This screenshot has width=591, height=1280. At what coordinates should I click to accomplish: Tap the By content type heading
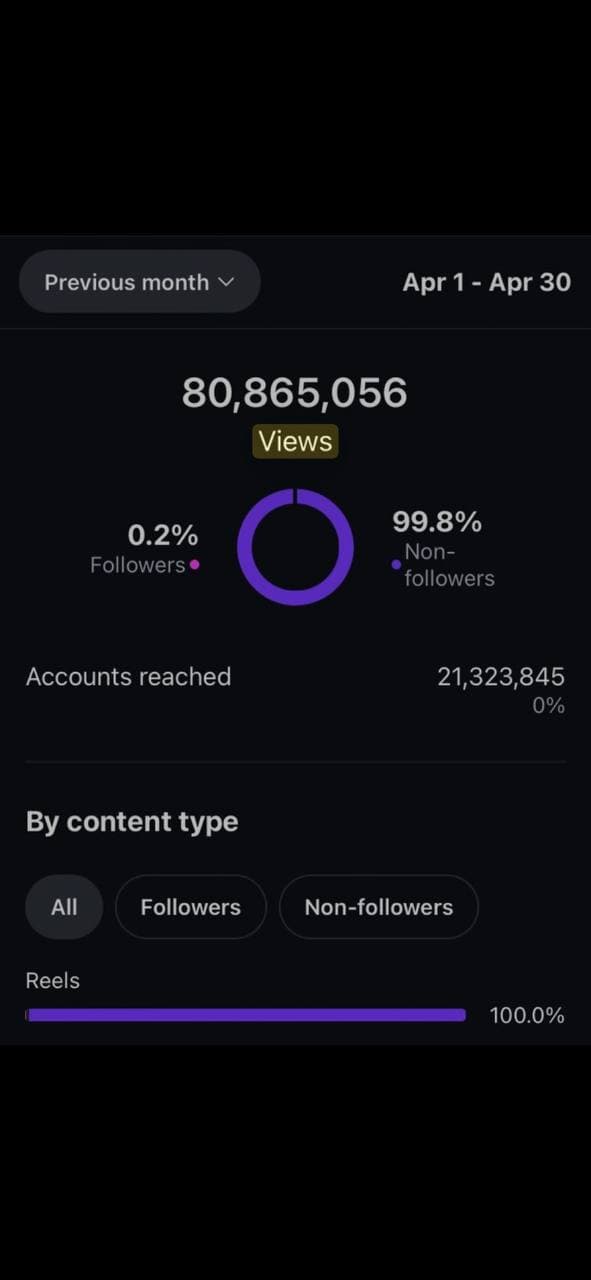pos(132,822)
